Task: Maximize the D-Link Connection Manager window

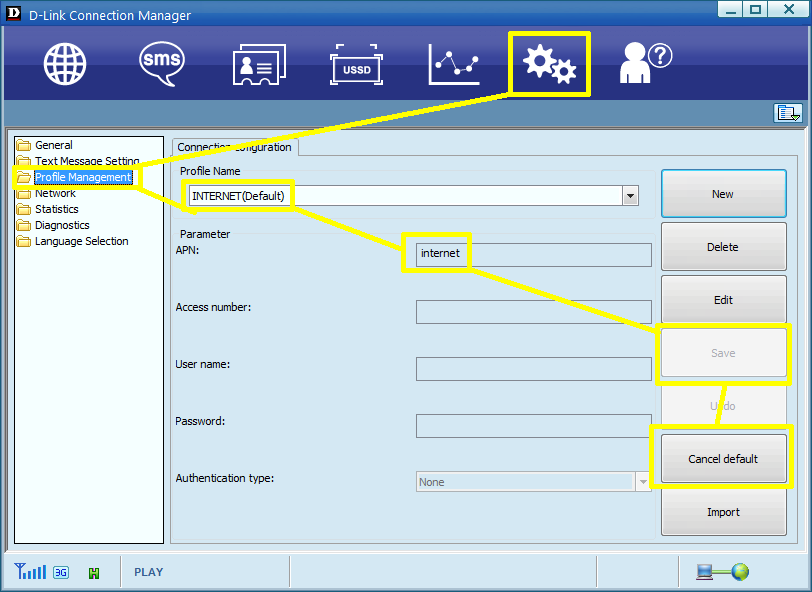Action: click(756, 9)
